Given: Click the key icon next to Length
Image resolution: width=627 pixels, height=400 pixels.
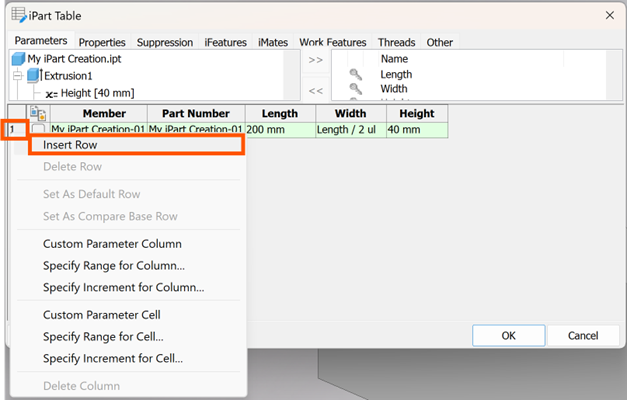Looking at the screenshot, I should (354, 75).
